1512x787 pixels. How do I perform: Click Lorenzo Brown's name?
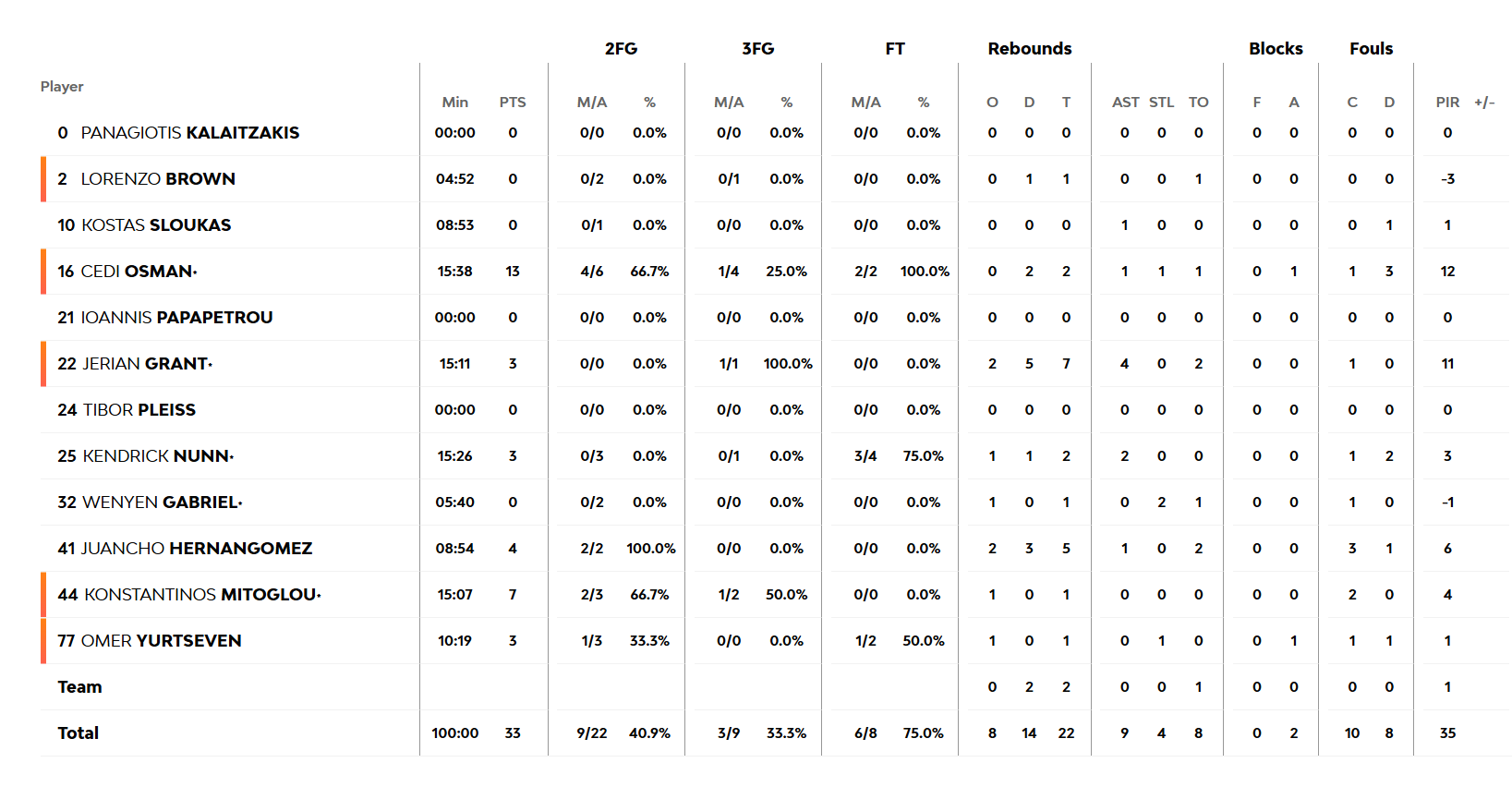(x=157, y=179)
